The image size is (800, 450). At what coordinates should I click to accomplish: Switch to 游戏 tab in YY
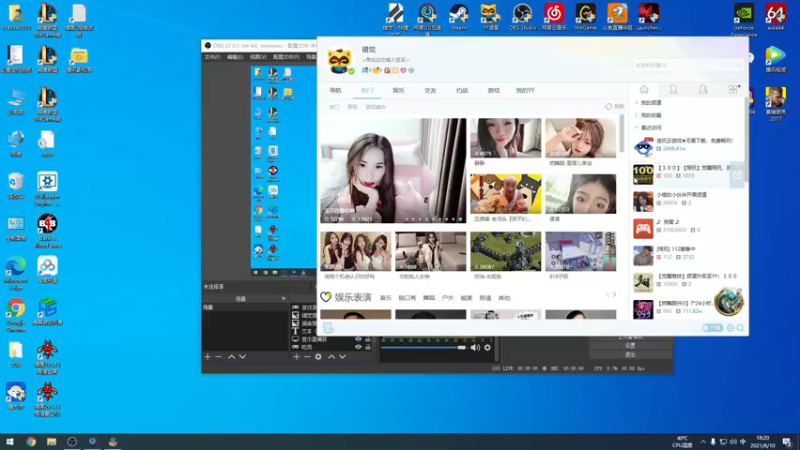(493, 90)
